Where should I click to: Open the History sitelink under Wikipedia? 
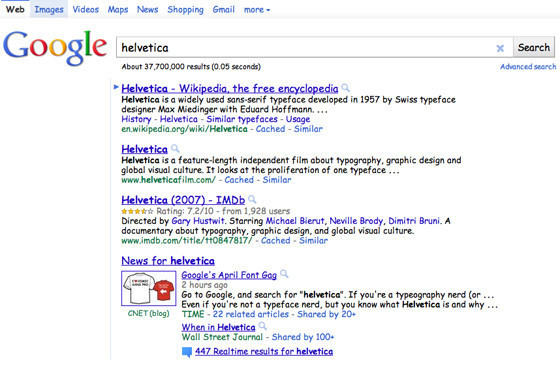(136, 119)
